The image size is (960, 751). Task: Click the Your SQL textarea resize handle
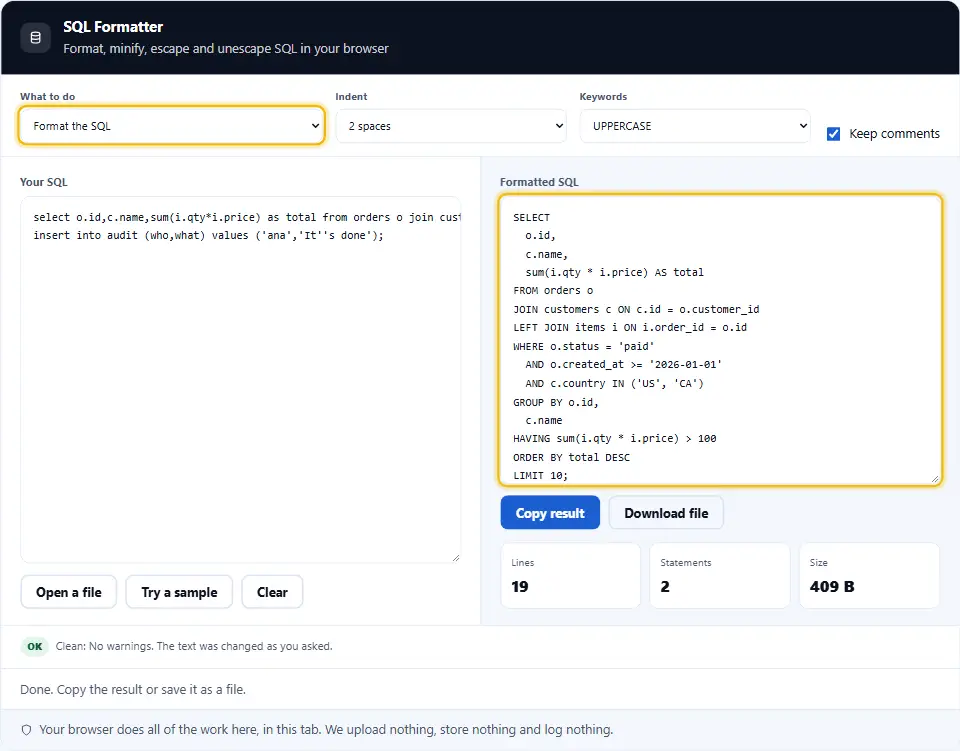coord(456,558)
